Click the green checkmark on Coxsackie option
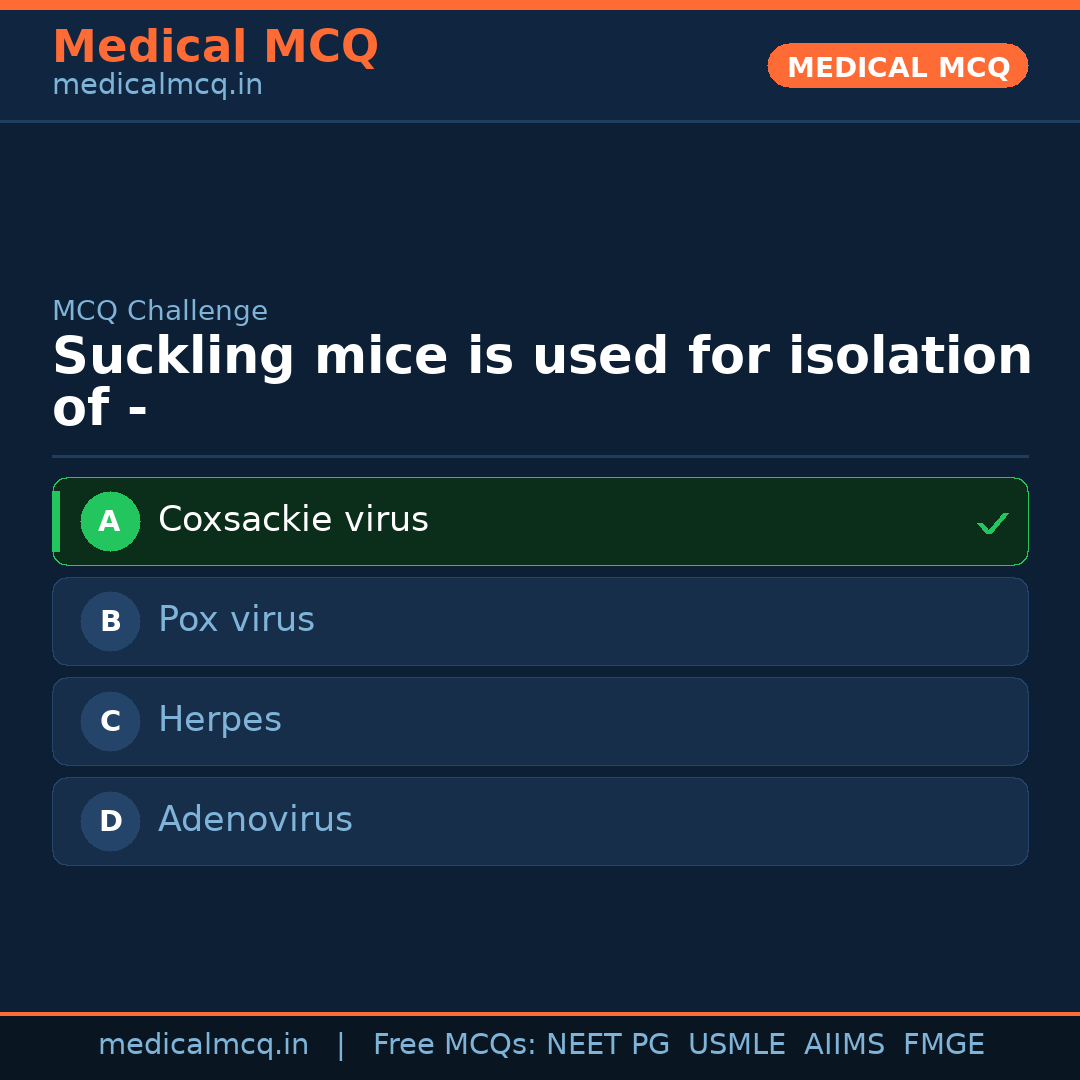 pos(992,523)
